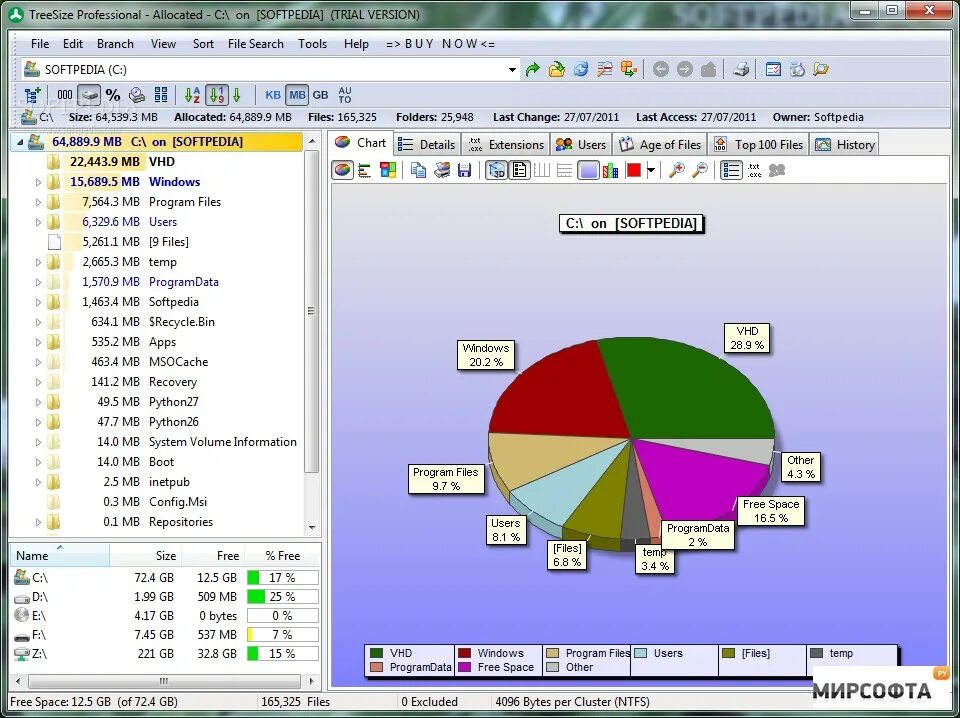Image resolution: width=960 pixels, height=718 pixels.
Task: Pick the red chart color swatch
Action: click(x=633, y=170)
